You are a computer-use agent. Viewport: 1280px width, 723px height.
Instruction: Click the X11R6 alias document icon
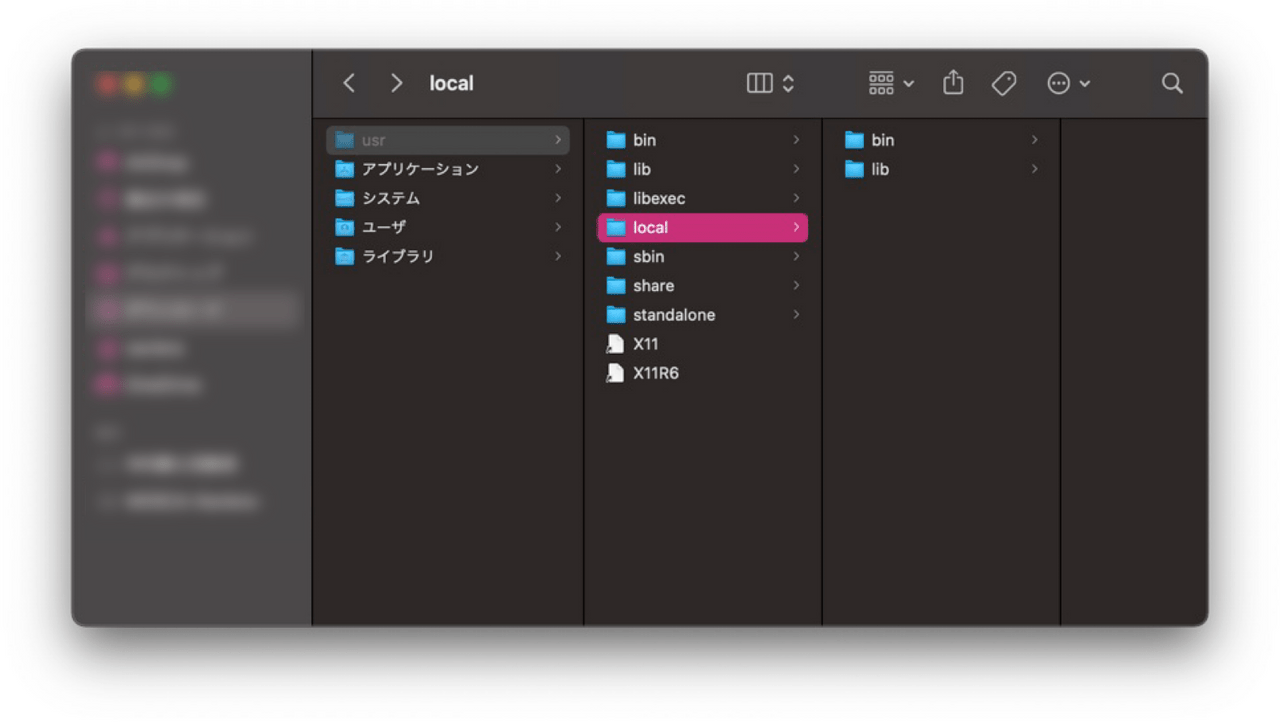pyautogui.click(x=615, y=372)
